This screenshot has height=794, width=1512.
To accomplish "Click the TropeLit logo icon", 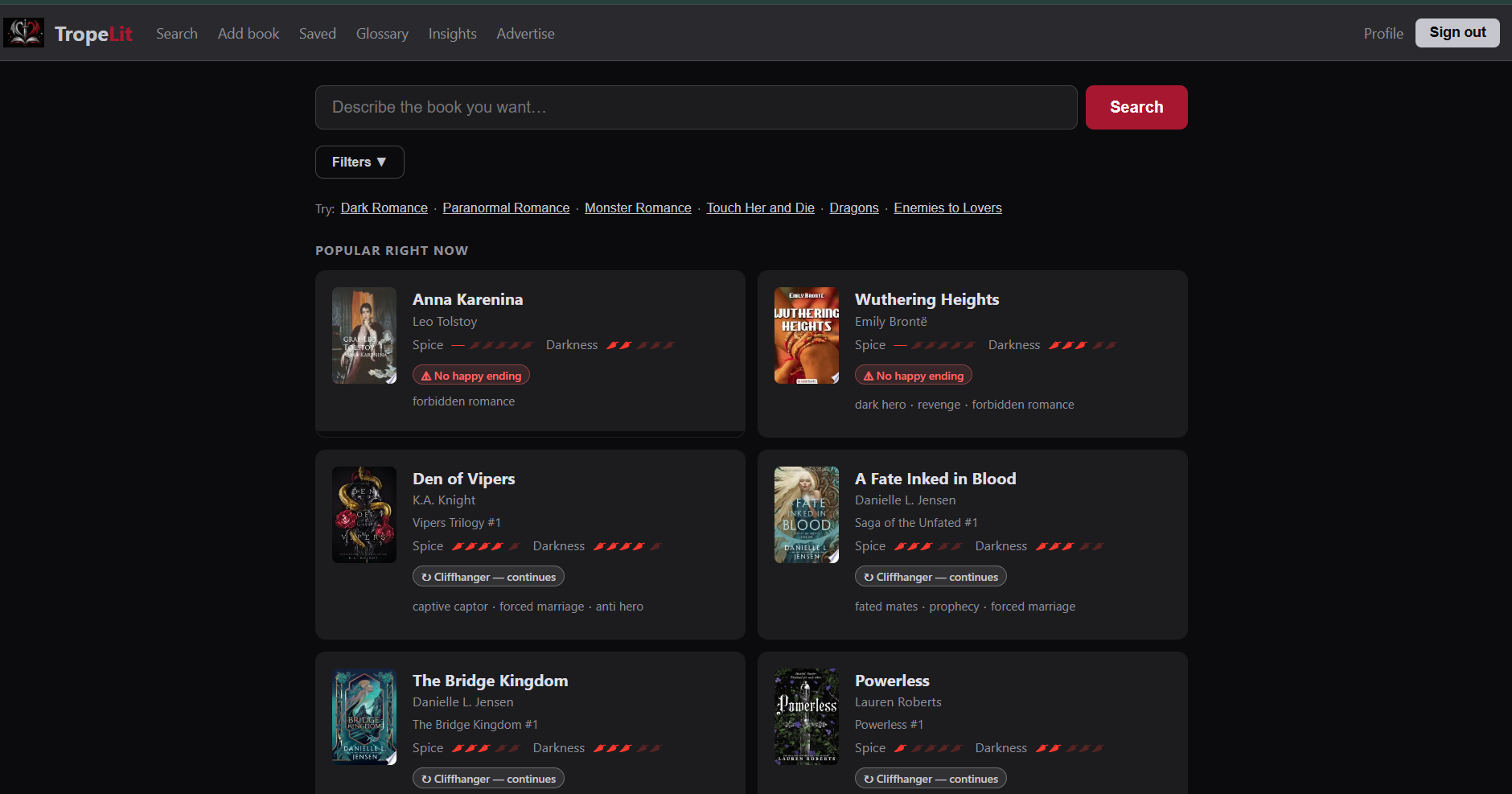I will [x=24, y=33].
